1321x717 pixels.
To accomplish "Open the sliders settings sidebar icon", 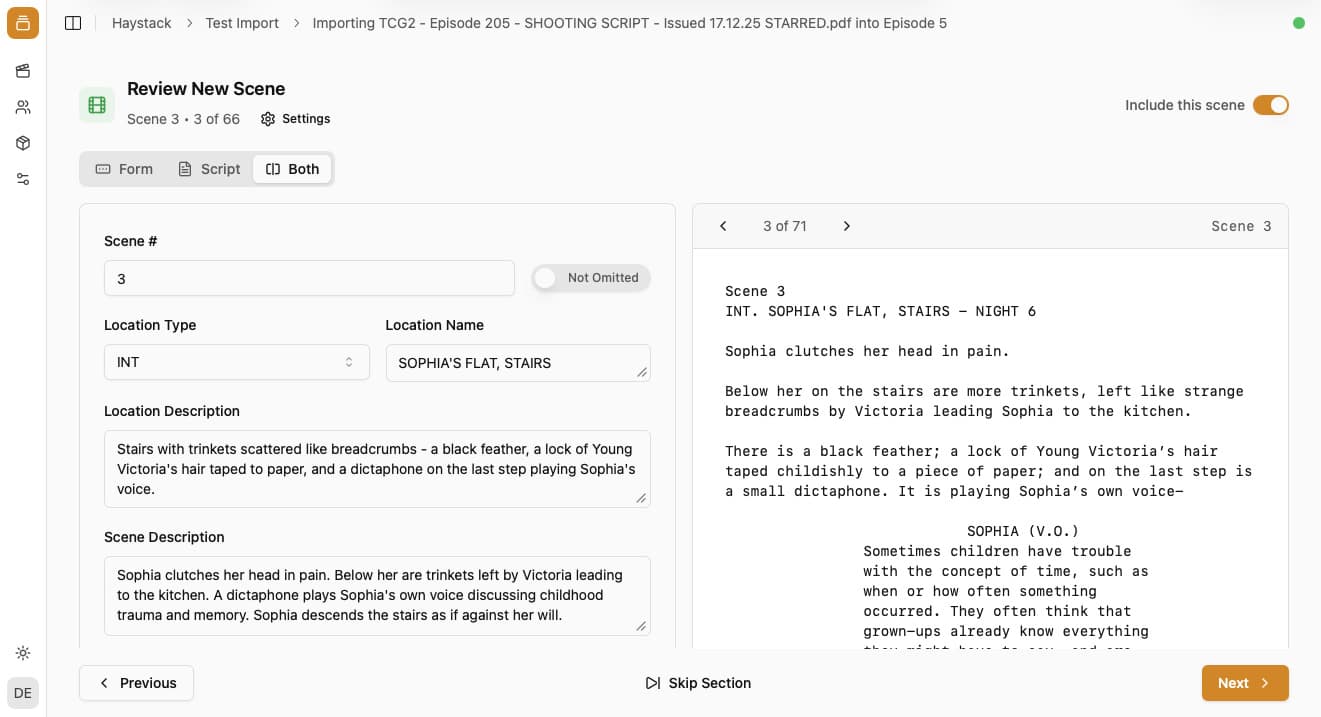I will coord(23,179).
